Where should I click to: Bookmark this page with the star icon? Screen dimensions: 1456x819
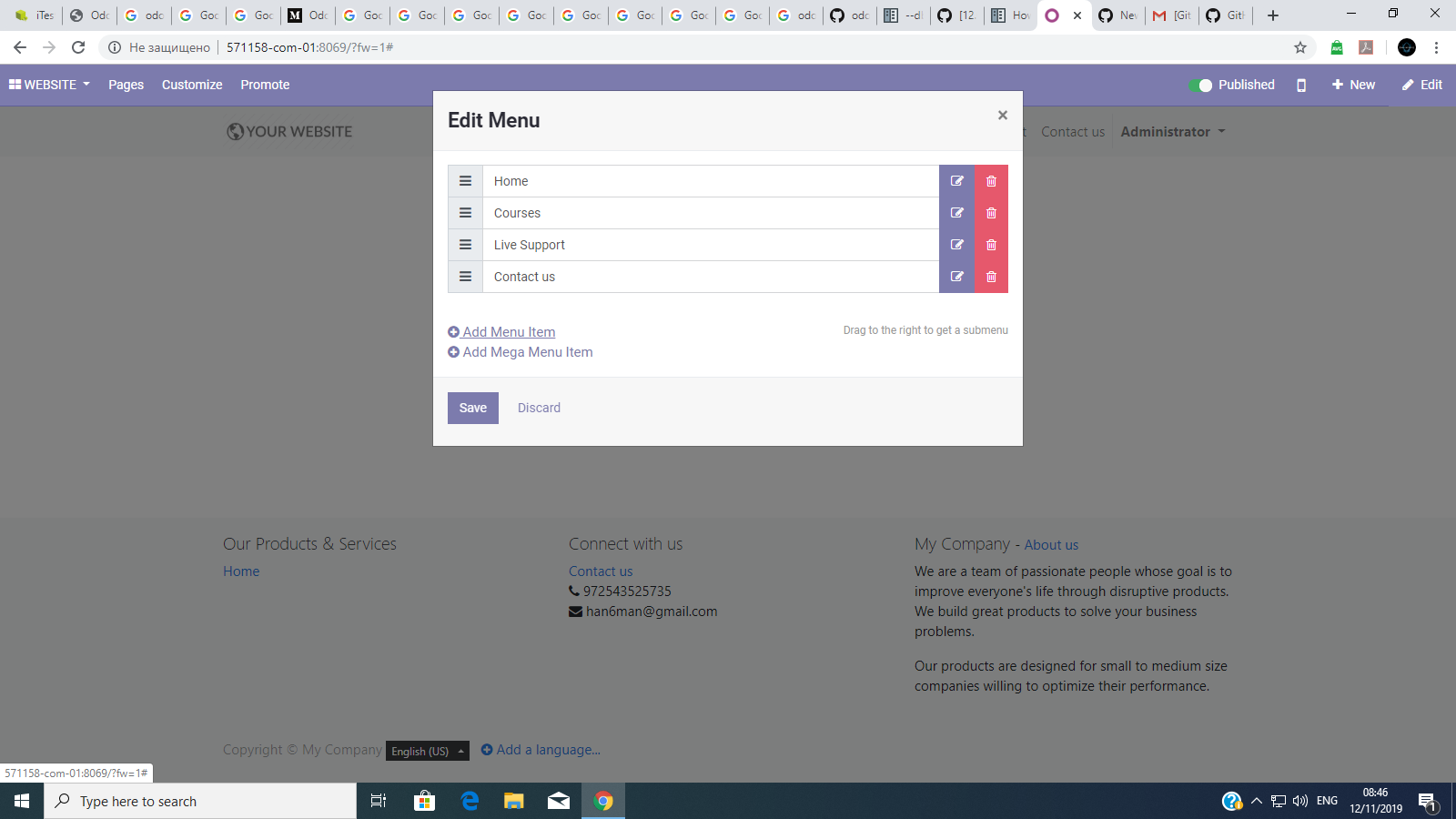1300,47
